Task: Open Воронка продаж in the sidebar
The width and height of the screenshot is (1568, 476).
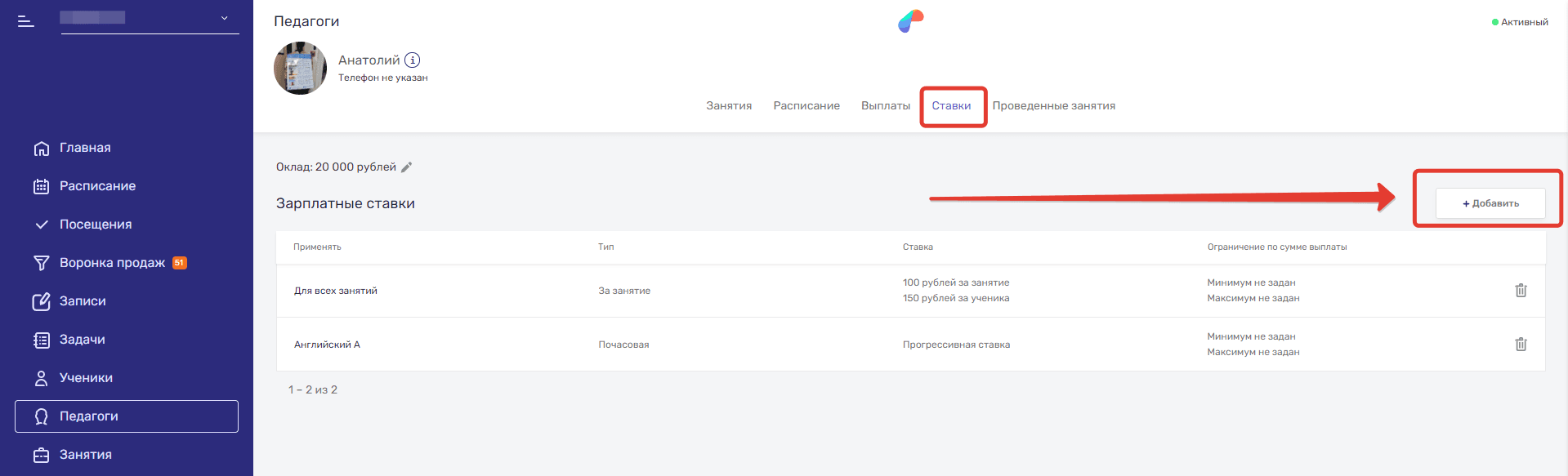Action: coord(112,263)
